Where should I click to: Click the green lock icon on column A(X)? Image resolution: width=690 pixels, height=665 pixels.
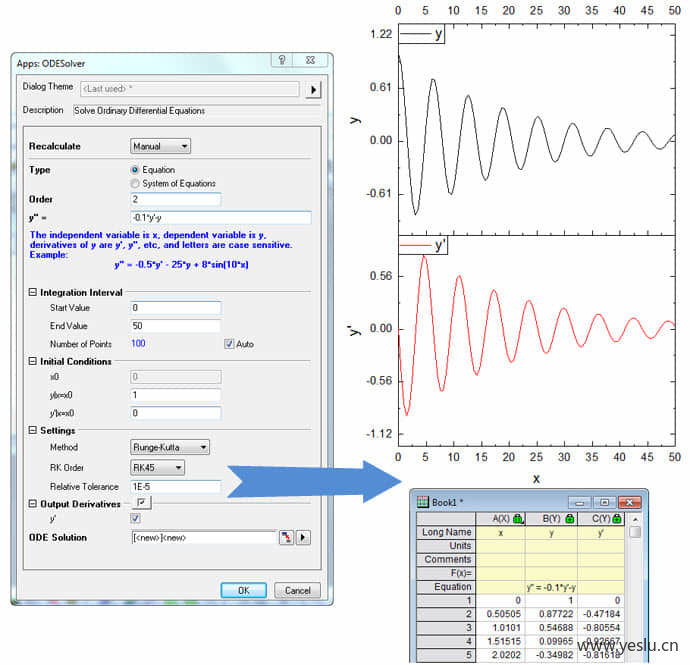pyautogui.click(x=518, y=519)
